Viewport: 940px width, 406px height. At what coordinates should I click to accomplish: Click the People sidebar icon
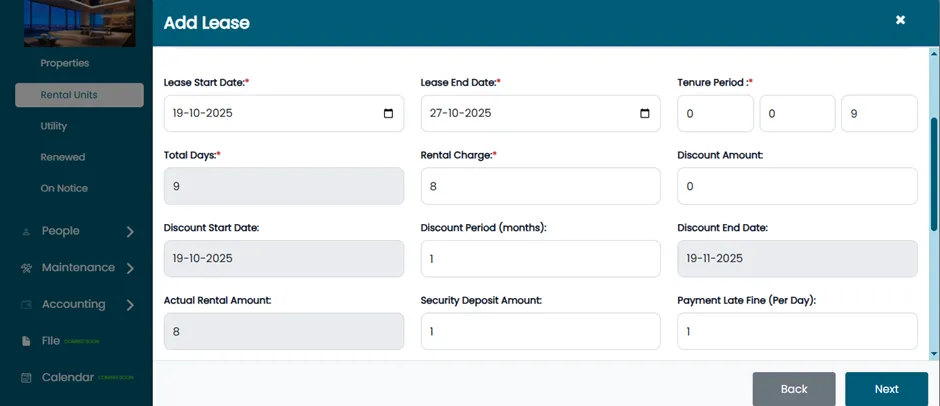point(25,231)
